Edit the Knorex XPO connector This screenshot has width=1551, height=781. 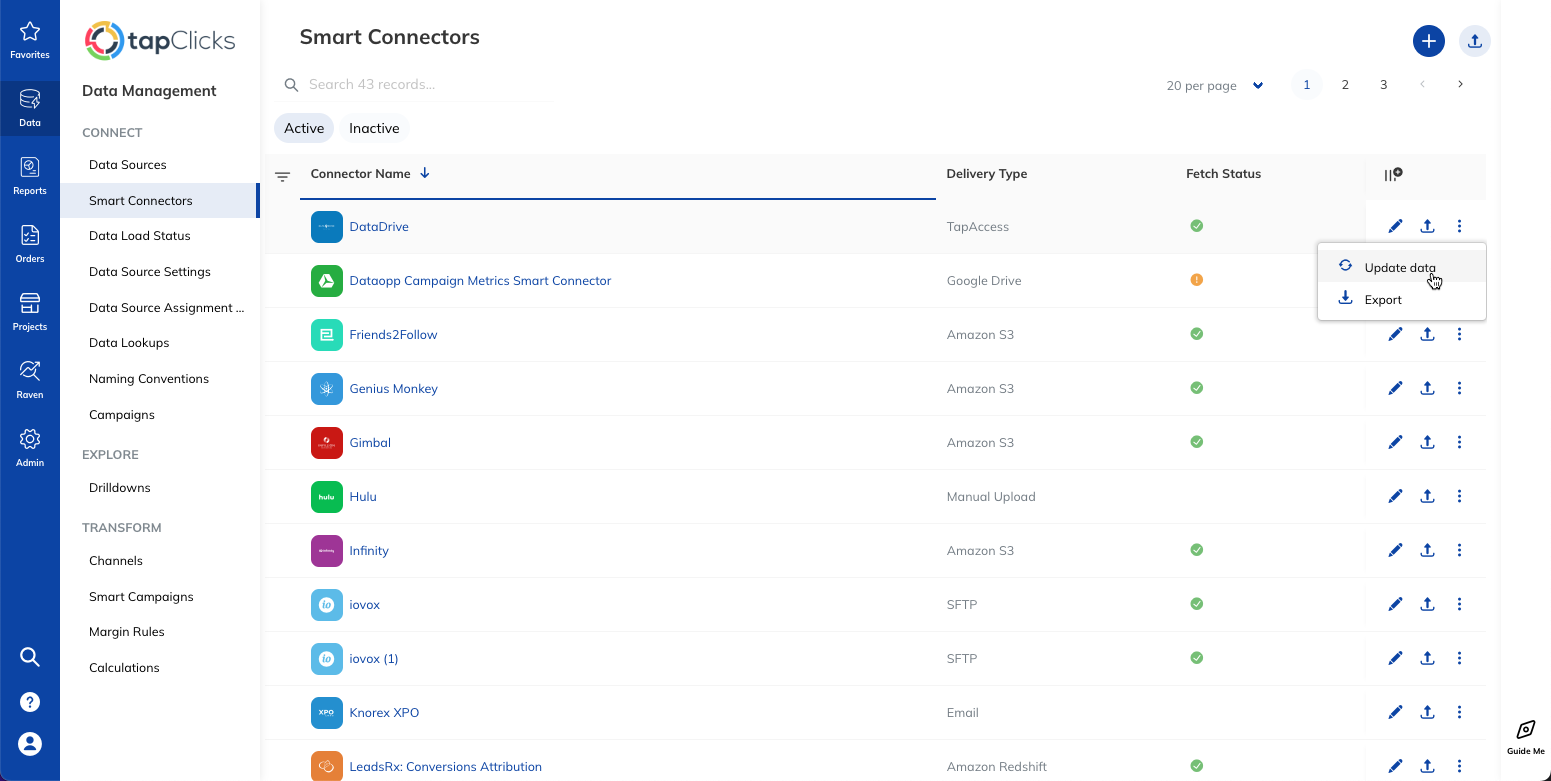coord(1395,713)
